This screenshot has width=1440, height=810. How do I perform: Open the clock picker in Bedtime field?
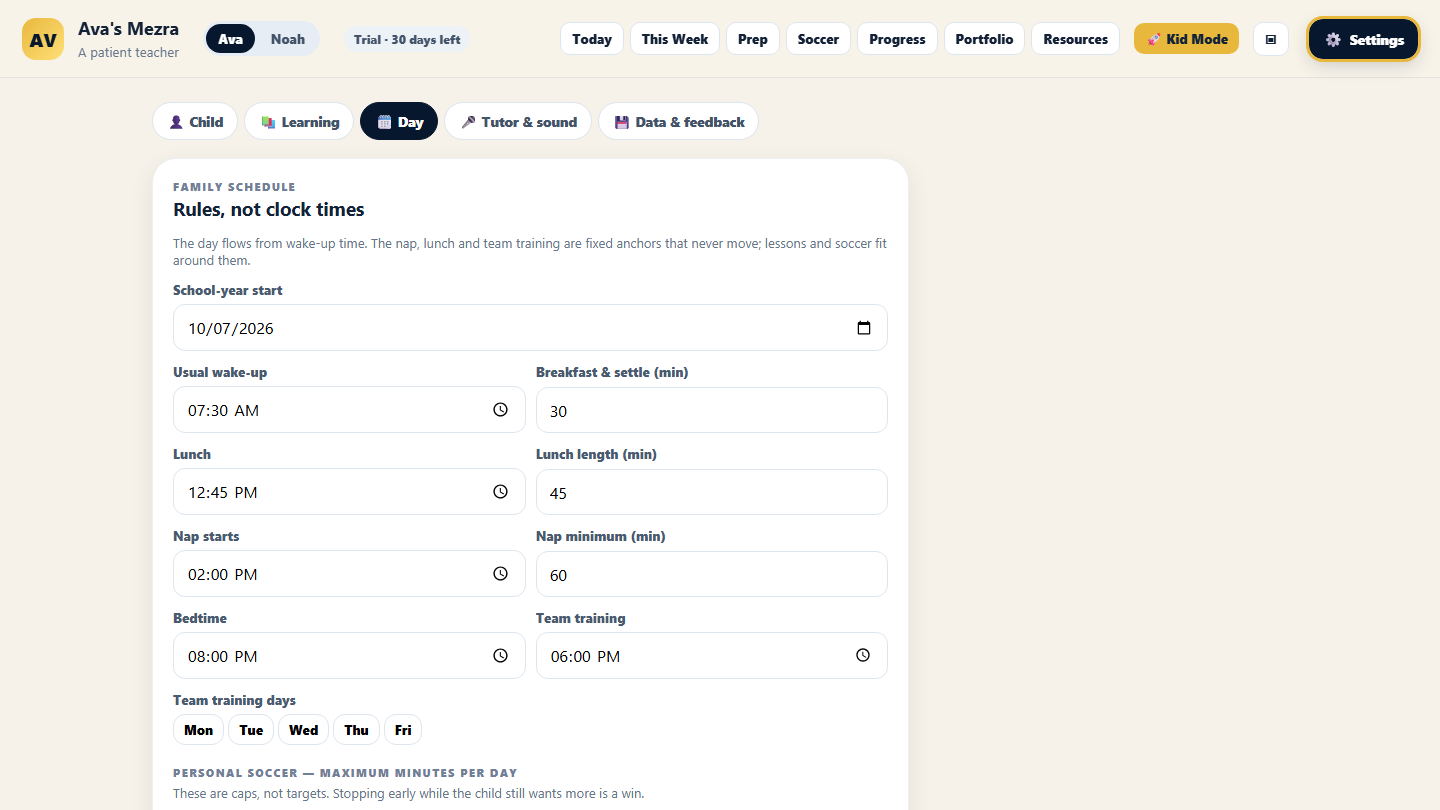click(x=501, y=656)
